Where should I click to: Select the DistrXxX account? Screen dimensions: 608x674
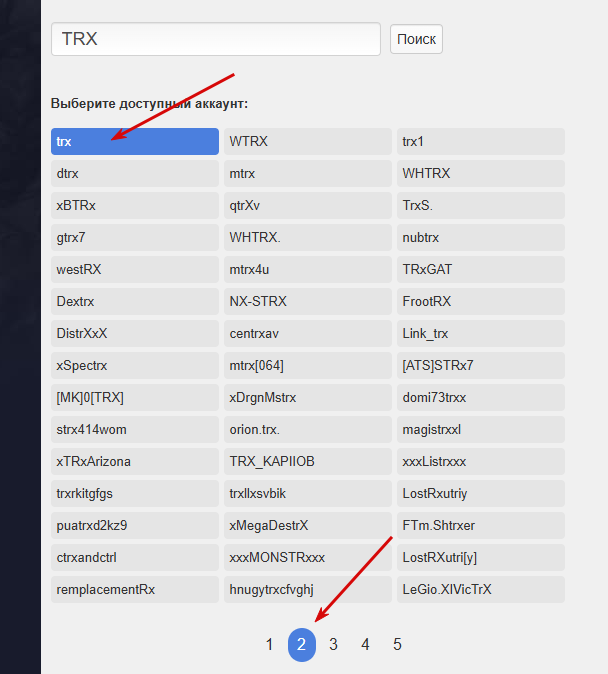(x=135, y=334)
